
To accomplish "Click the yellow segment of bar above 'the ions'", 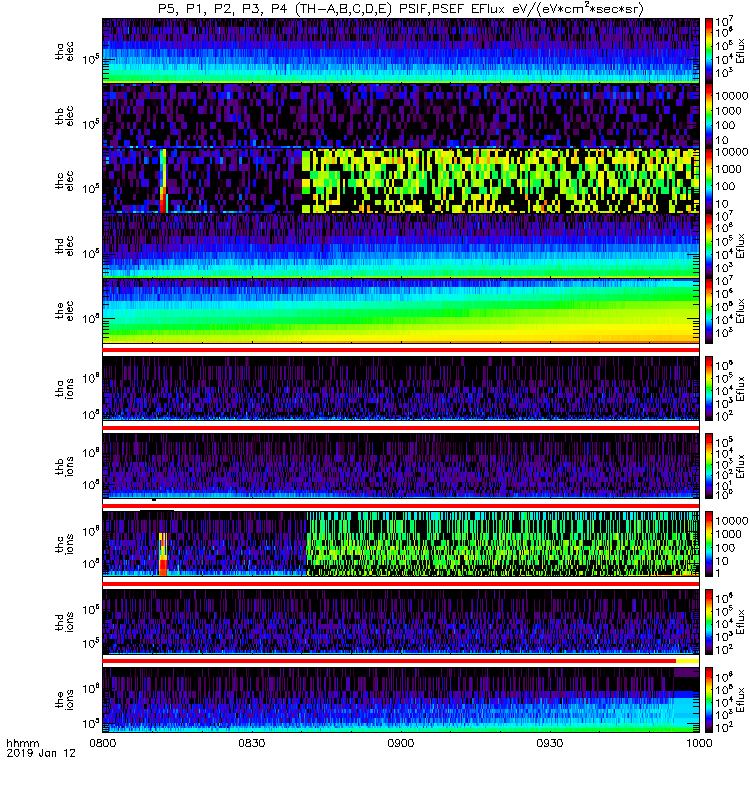I will pyautogui.click(x=687, y=661).
